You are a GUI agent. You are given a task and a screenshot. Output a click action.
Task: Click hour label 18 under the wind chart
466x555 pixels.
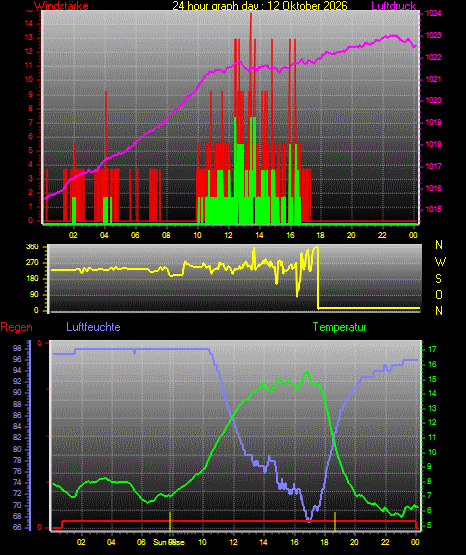[320, 235]
